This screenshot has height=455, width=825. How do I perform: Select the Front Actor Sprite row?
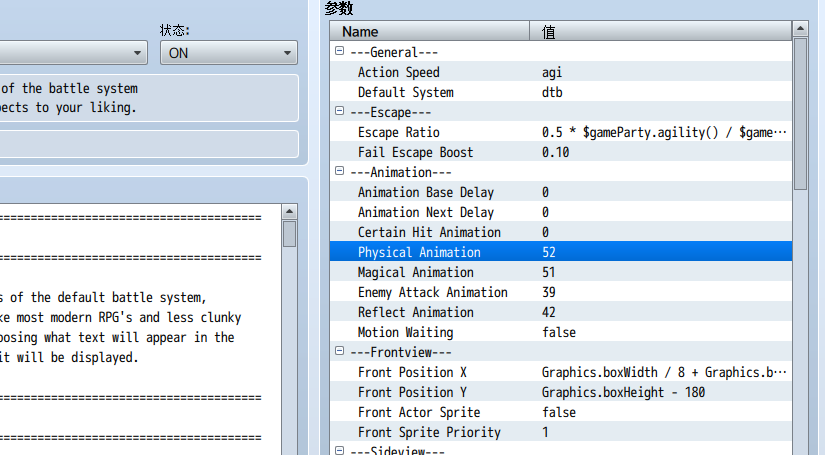[561, 412]
